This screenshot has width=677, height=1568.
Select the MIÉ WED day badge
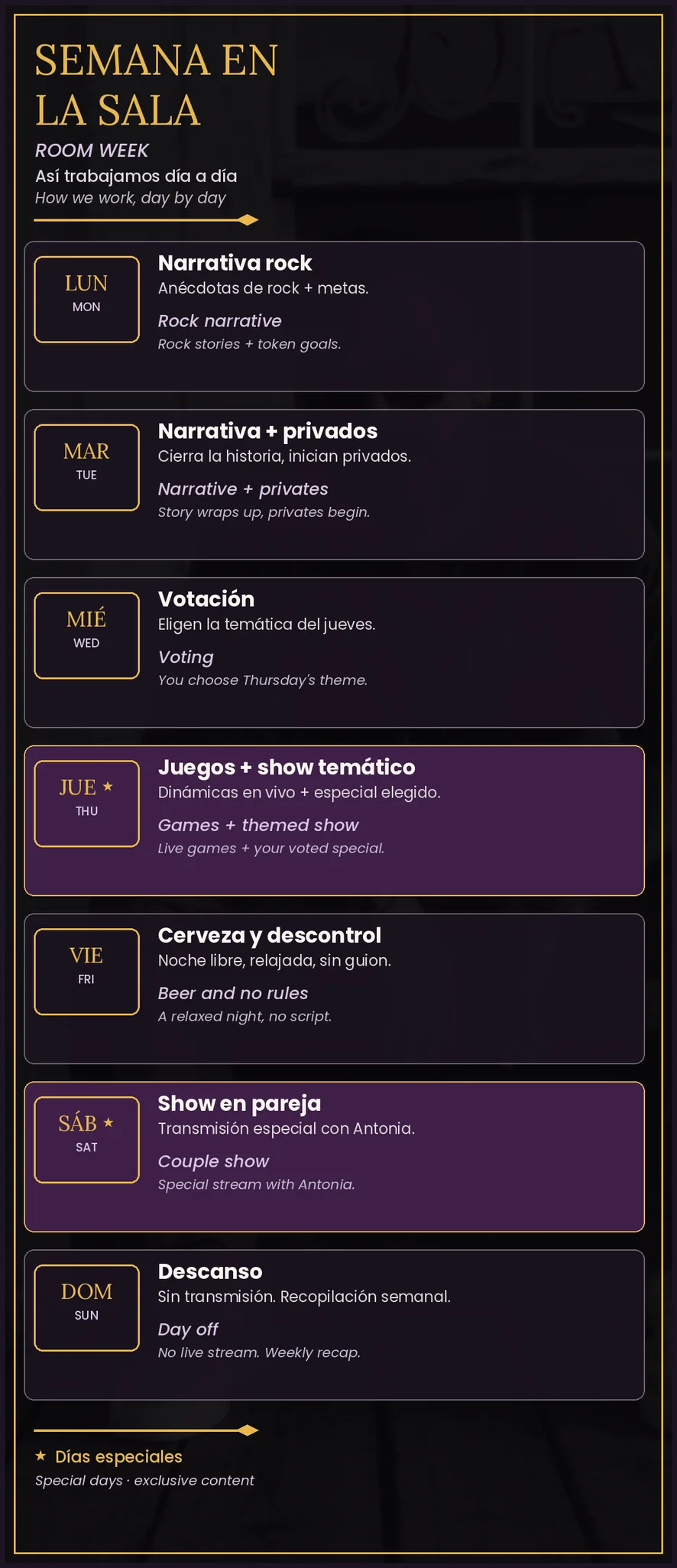pos(86,635)
